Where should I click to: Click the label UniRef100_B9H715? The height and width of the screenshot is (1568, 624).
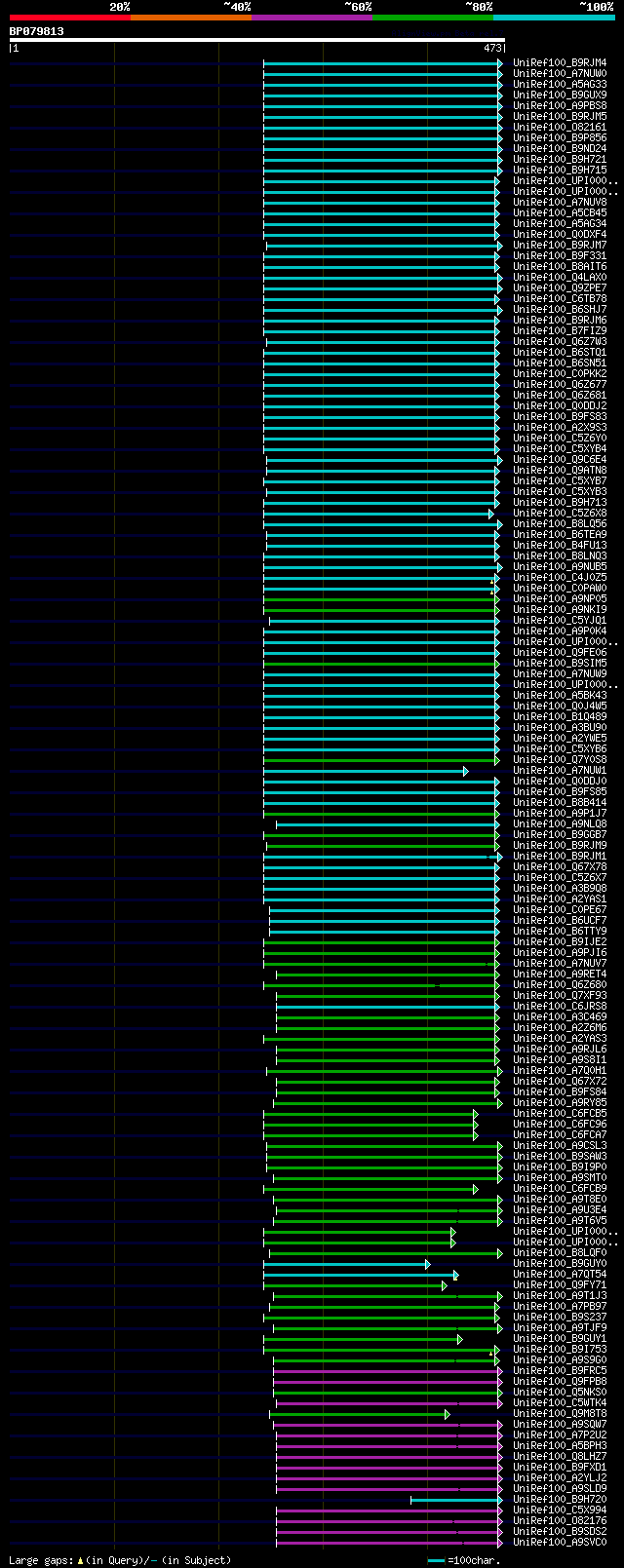560,171
